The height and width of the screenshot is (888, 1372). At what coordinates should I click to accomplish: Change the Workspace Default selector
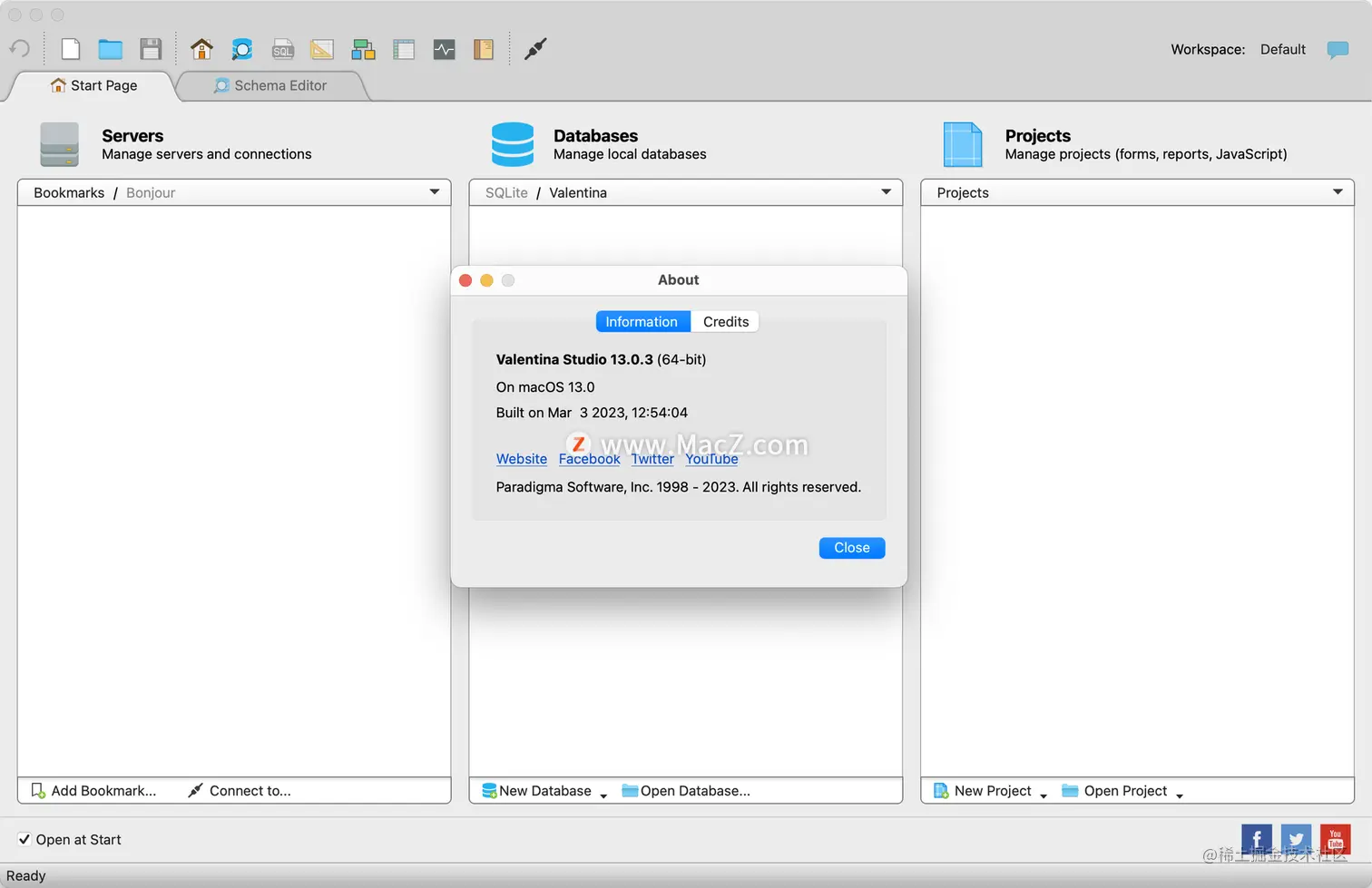[x=1282, y=50]
